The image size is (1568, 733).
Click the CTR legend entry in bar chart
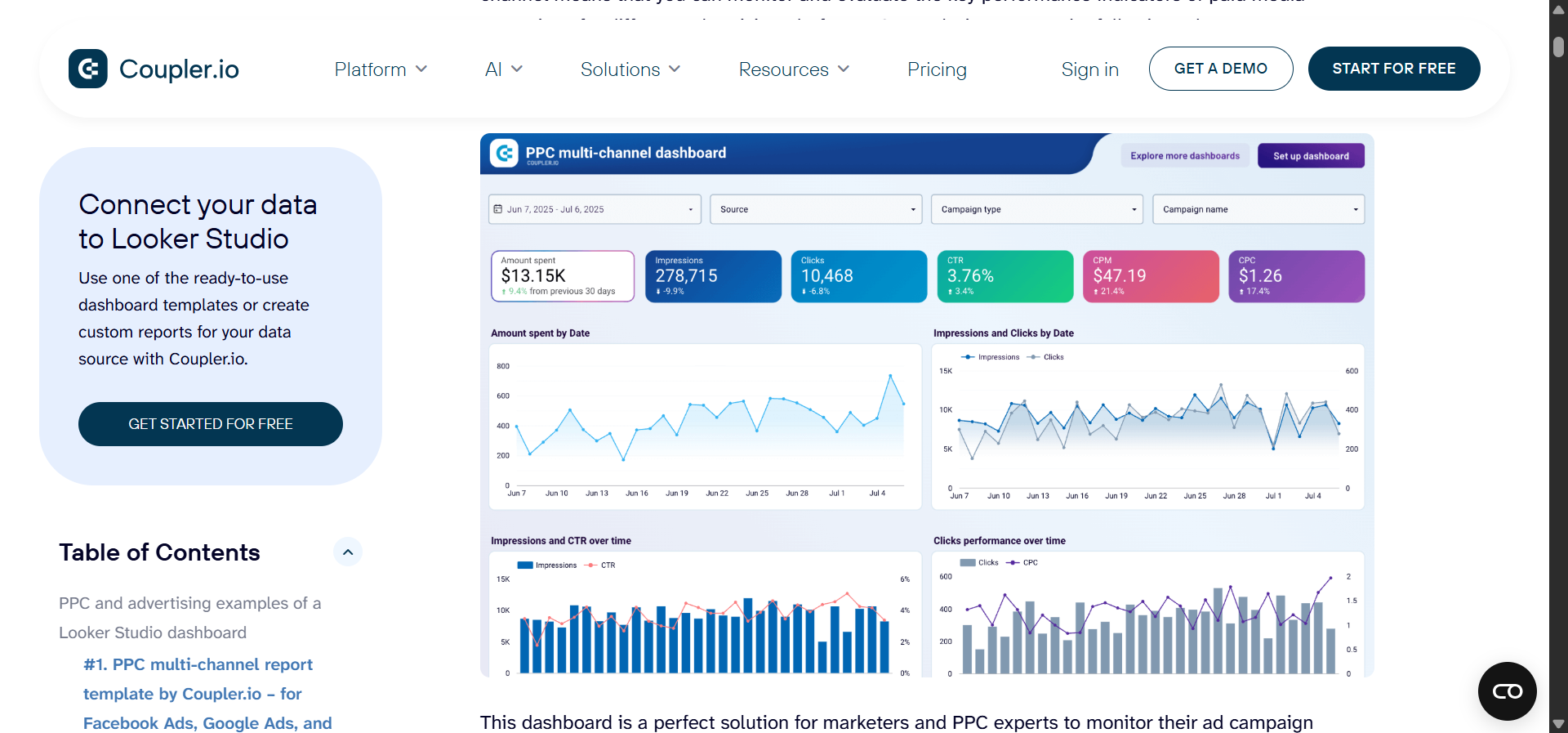pyautogui.click(x=600, y=565)
